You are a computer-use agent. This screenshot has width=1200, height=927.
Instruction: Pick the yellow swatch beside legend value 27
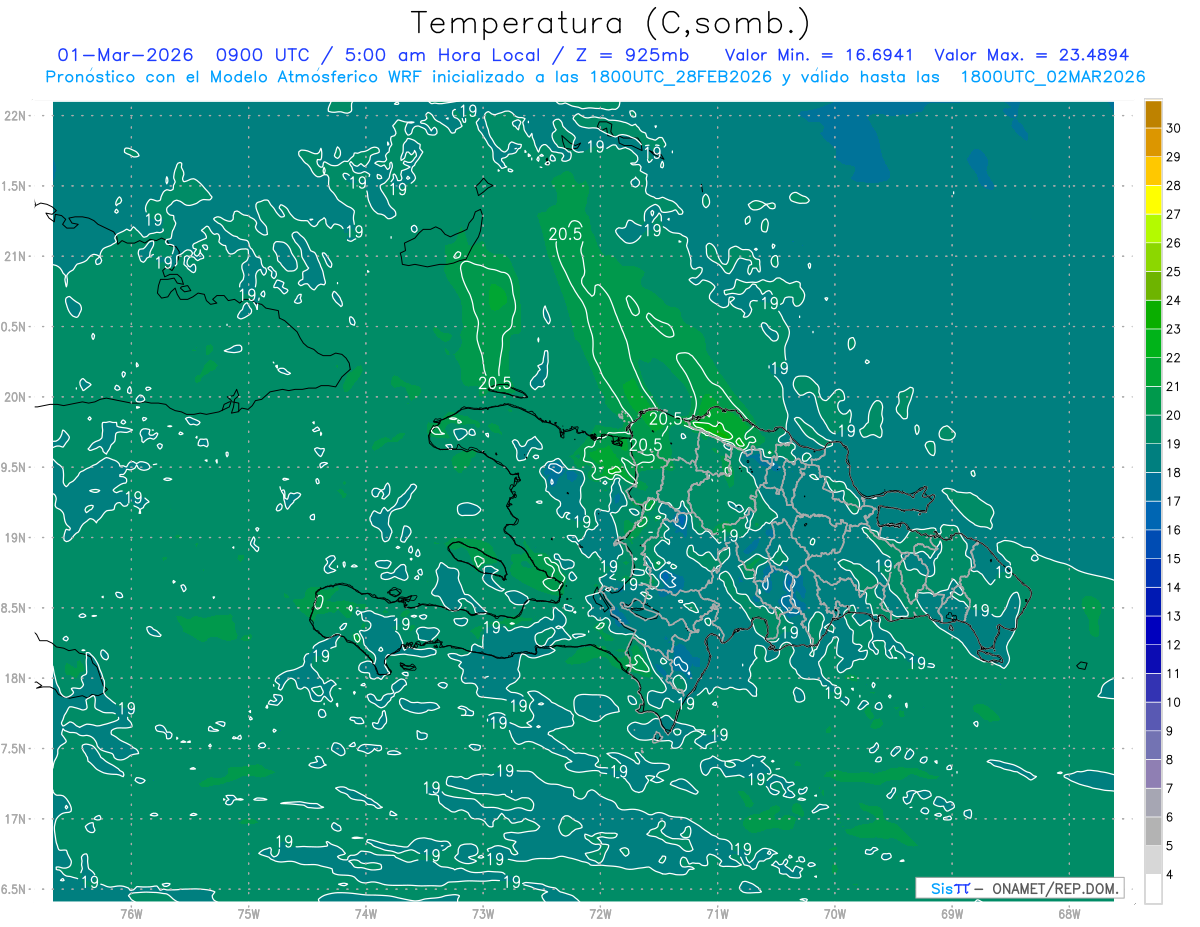click(1153, 214)
